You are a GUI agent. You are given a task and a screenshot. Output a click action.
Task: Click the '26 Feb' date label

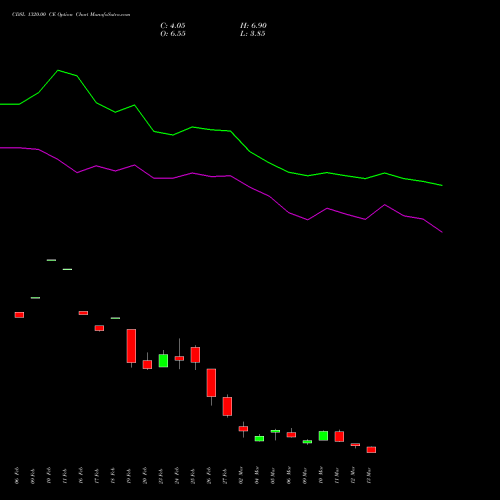[x=209, y=476]
